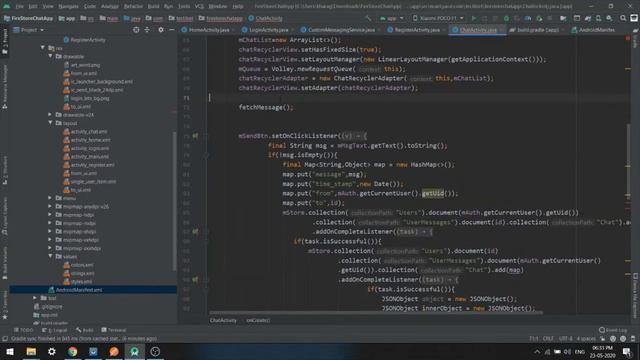The width and height of the screenshot is (640, 360).
Task: Click the Search Everywhere magnifier icon
Action: 623,18
